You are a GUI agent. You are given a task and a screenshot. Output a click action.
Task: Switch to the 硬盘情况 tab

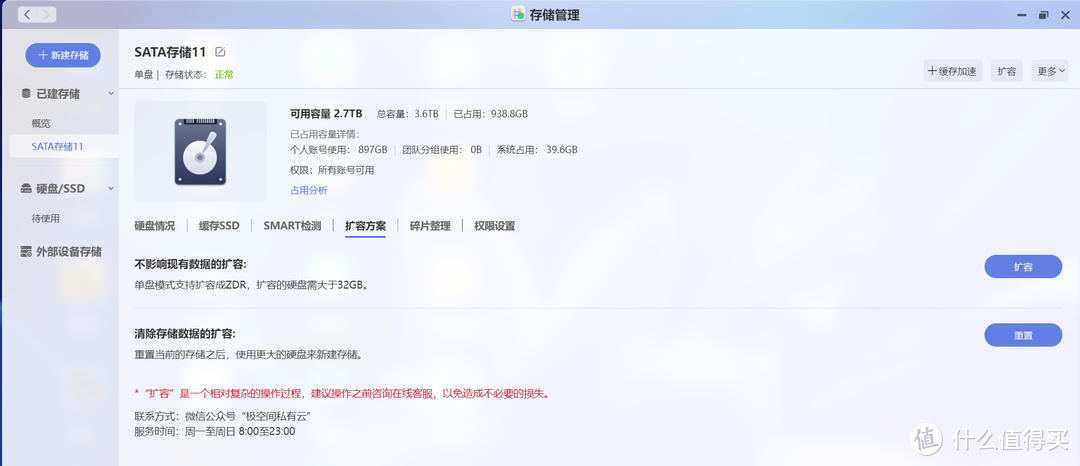(x=154, y=226)
